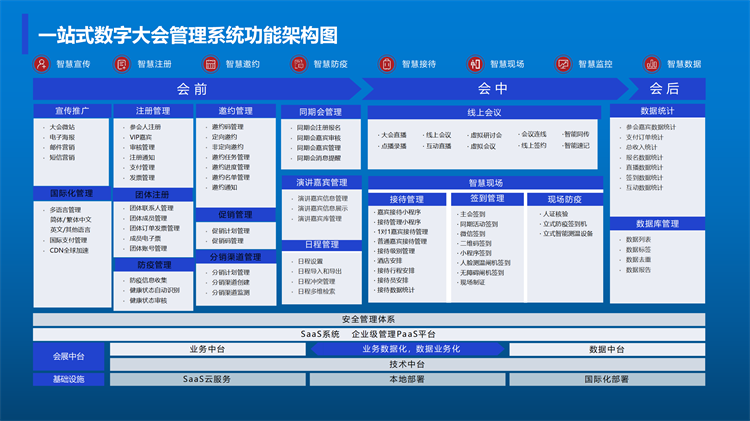The width and height of the screenshot is (750, 421).
Task: Select the 会前 phase arrow
Action: 197,89
